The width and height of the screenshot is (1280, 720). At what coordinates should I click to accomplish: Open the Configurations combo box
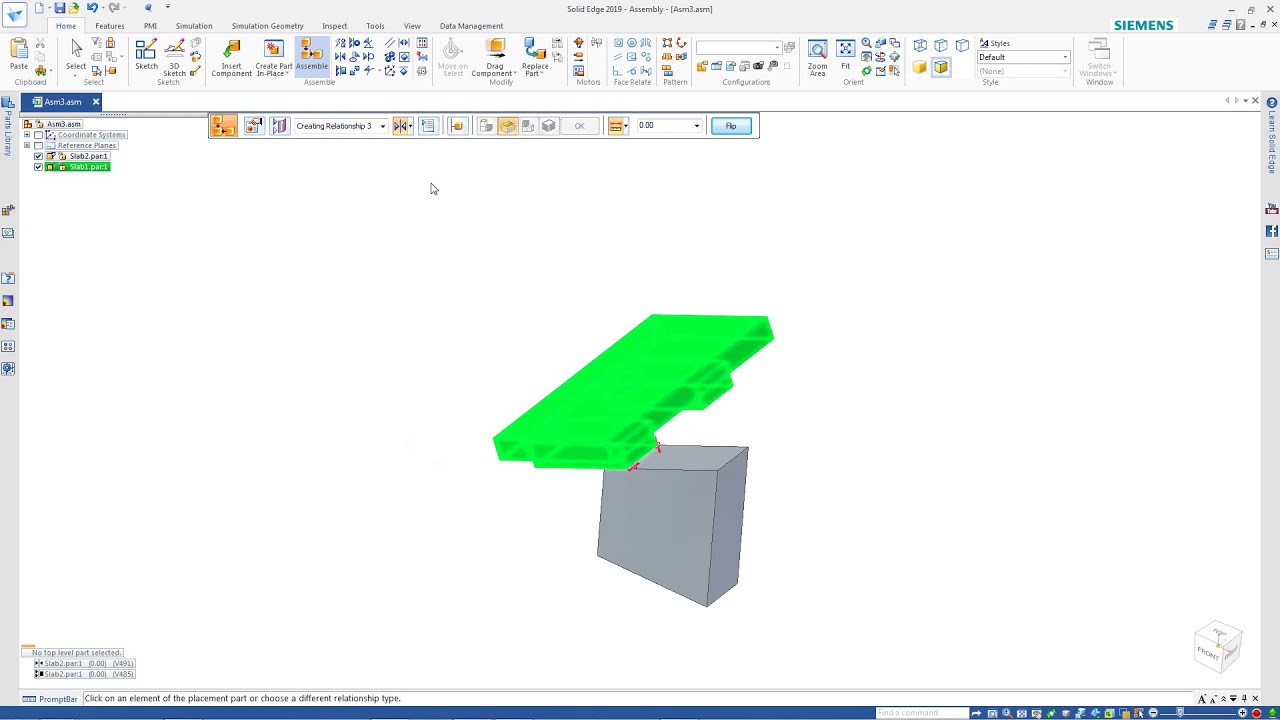click(739, 47)
